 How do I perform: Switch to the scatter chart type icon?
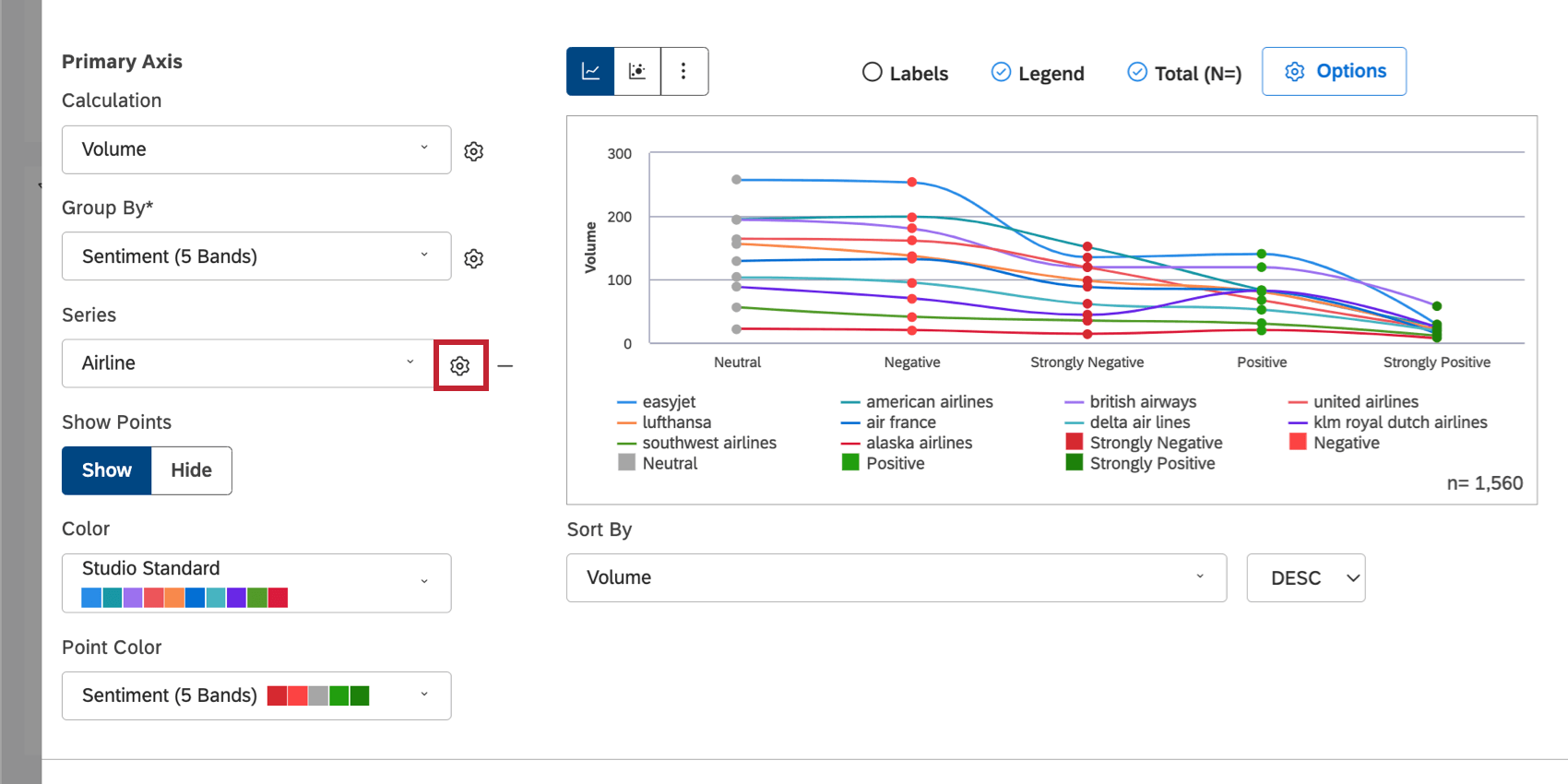[x=637, y=72]
